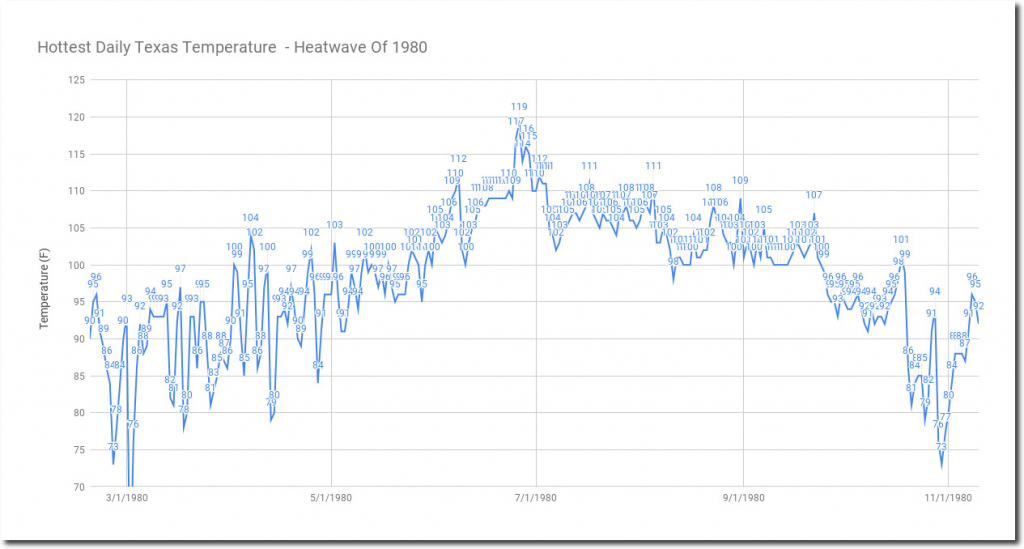Click the 3/1/1980 date axis label
This screenshot has width=1024, height=549.
coord(127,497)
